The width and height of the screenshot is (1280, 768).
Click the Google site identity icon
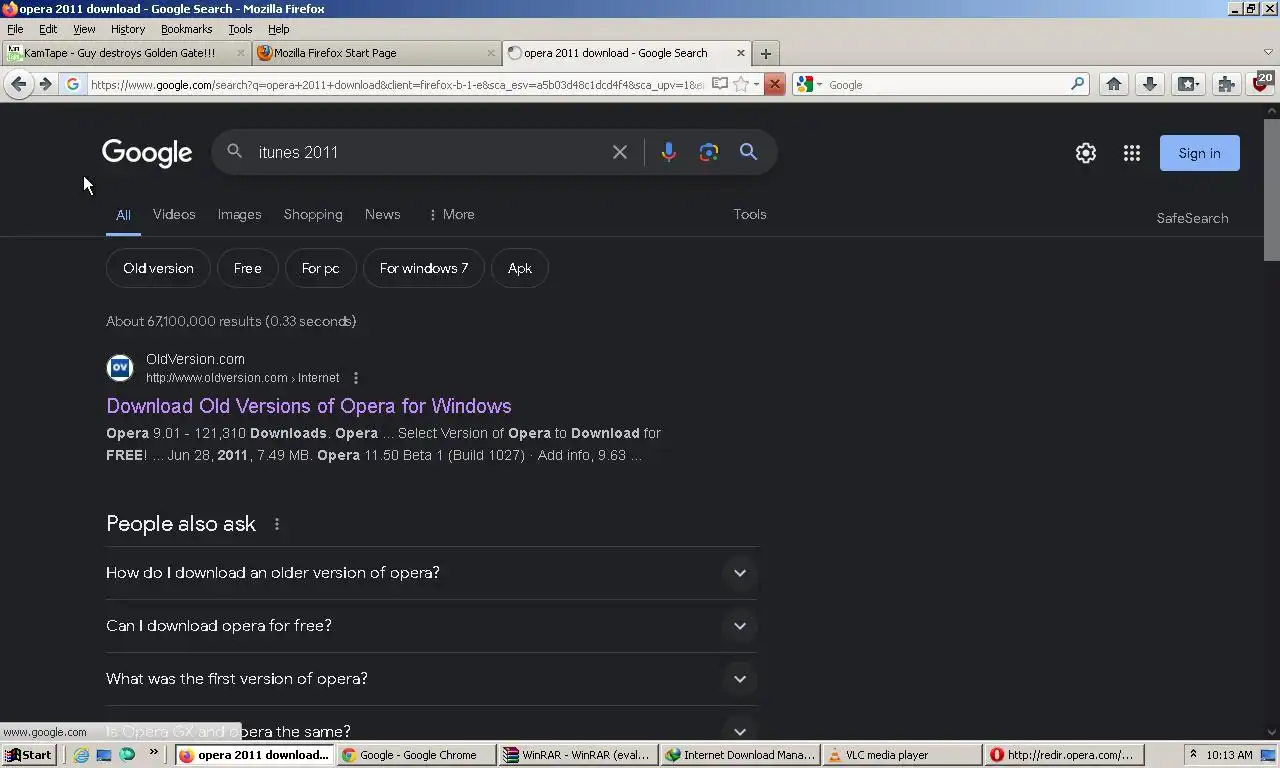coord(73,85)
